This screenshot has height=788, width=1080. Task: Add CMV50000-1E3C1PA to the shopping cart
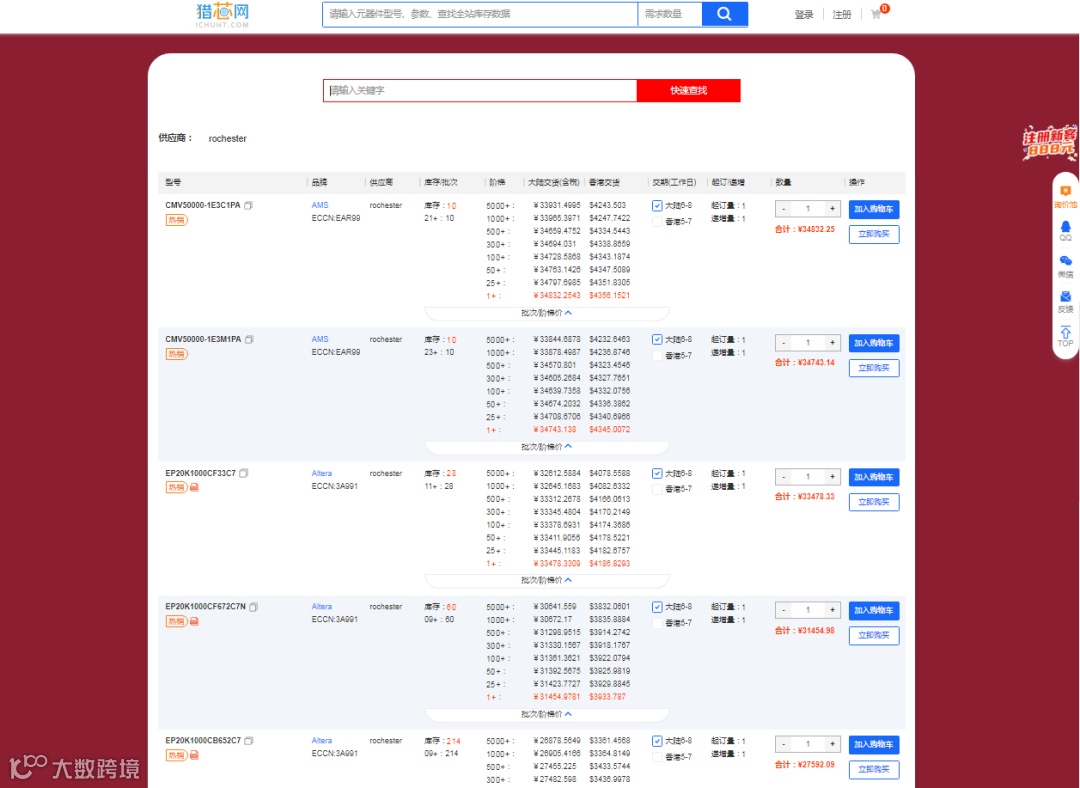click(x=873, y=209)
